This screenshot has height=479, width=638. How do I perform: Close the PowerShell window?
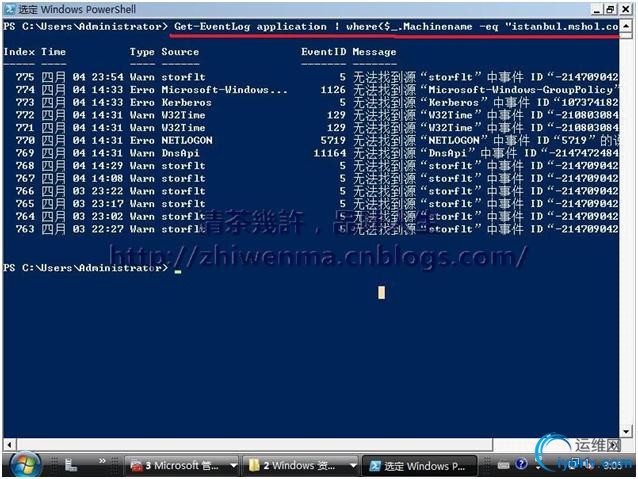point(625,9)
